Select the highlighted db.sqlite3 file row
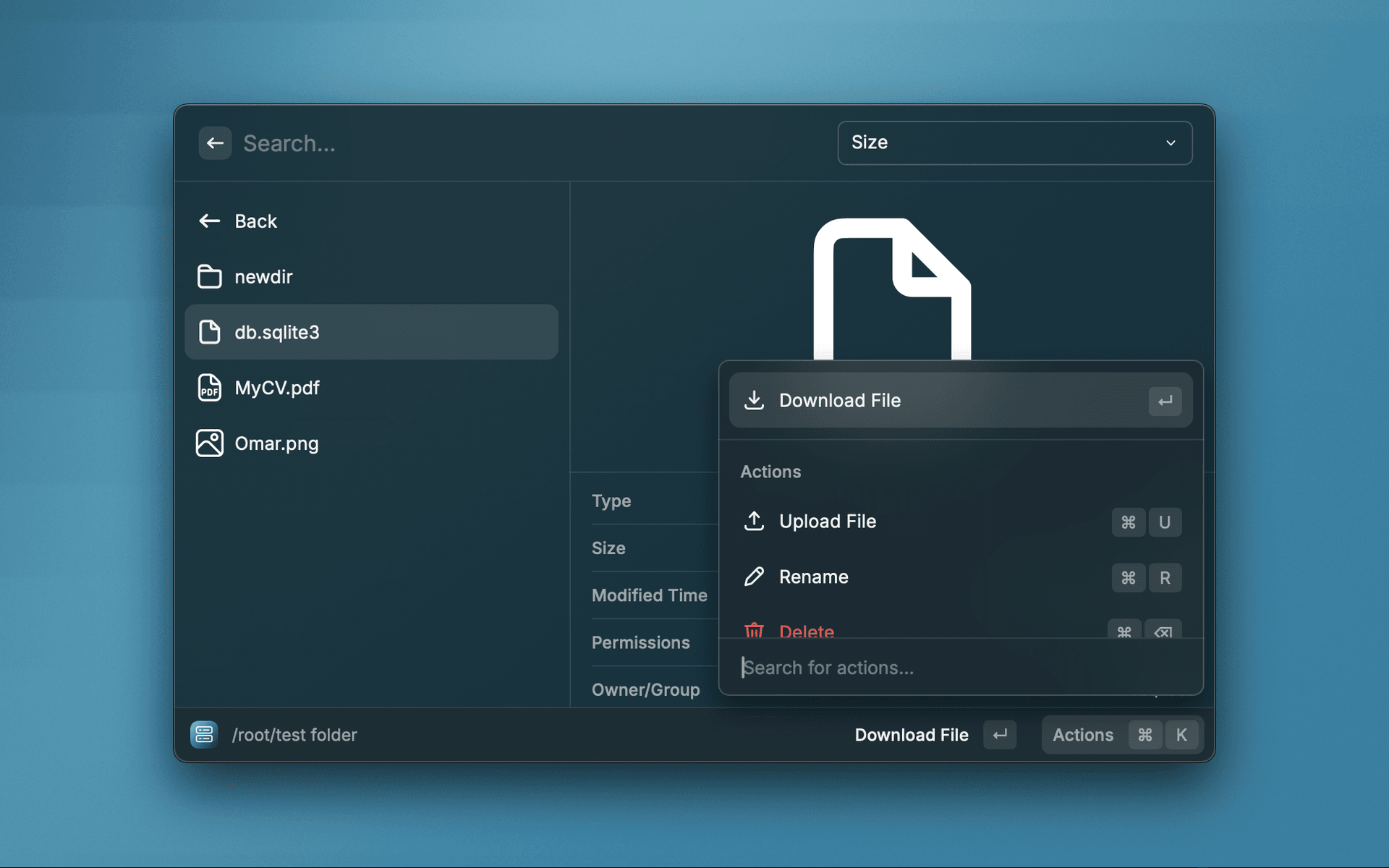 click(371, 332)
